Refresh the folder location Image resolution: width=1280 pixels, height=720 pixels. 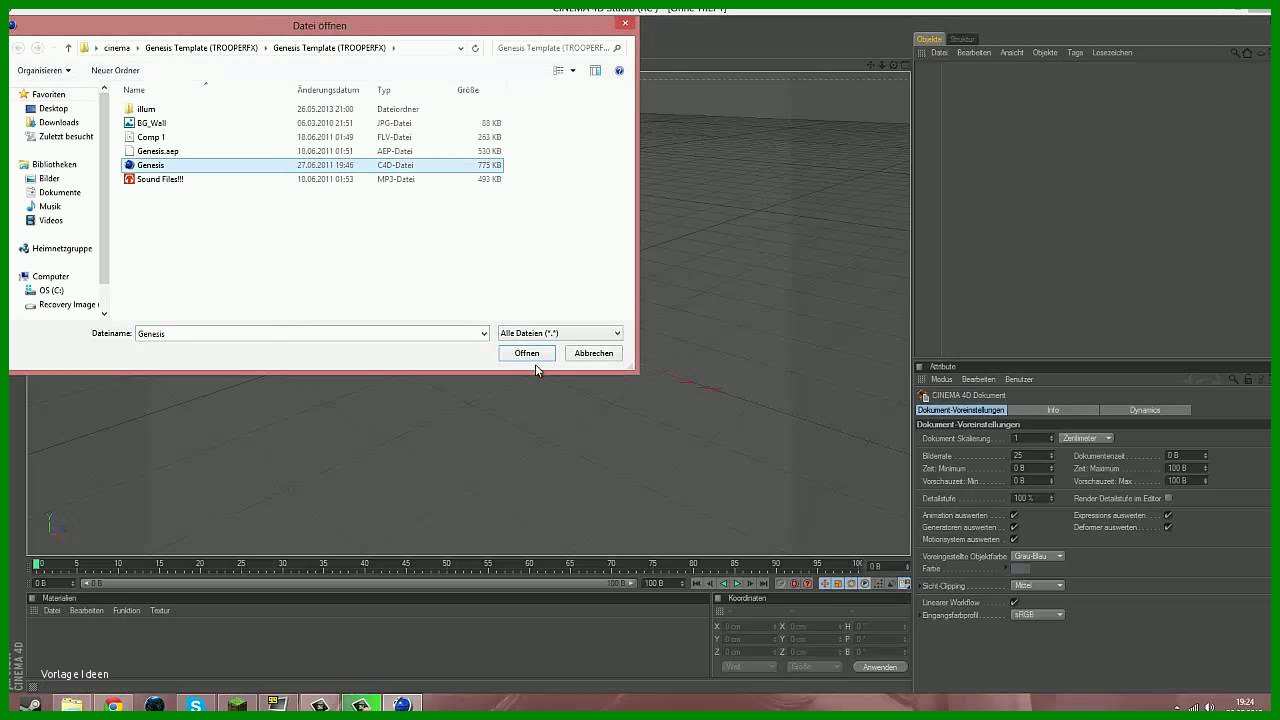point(475,48)
